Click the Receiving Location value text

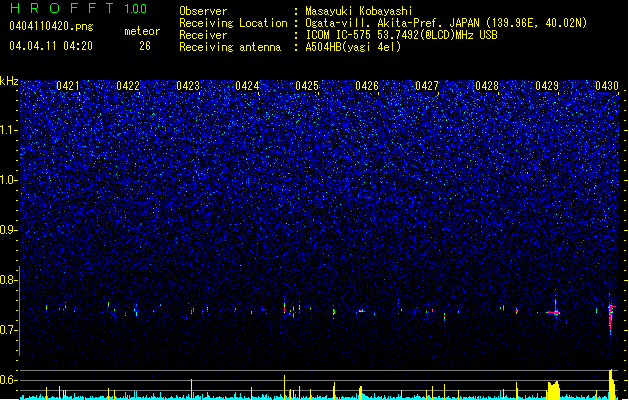click(446, 23)
